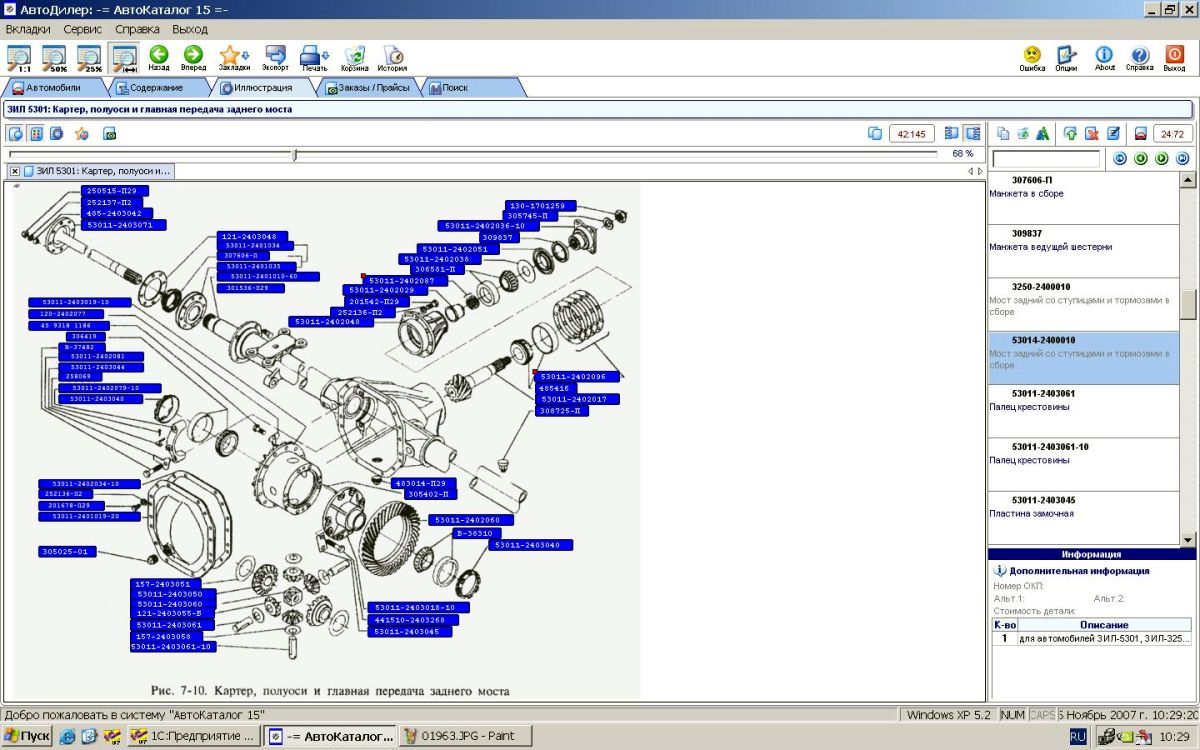Switch to the Заказы / Прайсы tab
Screen dimensions: 1200x750
pyautogui.click(x=367, y=88)
